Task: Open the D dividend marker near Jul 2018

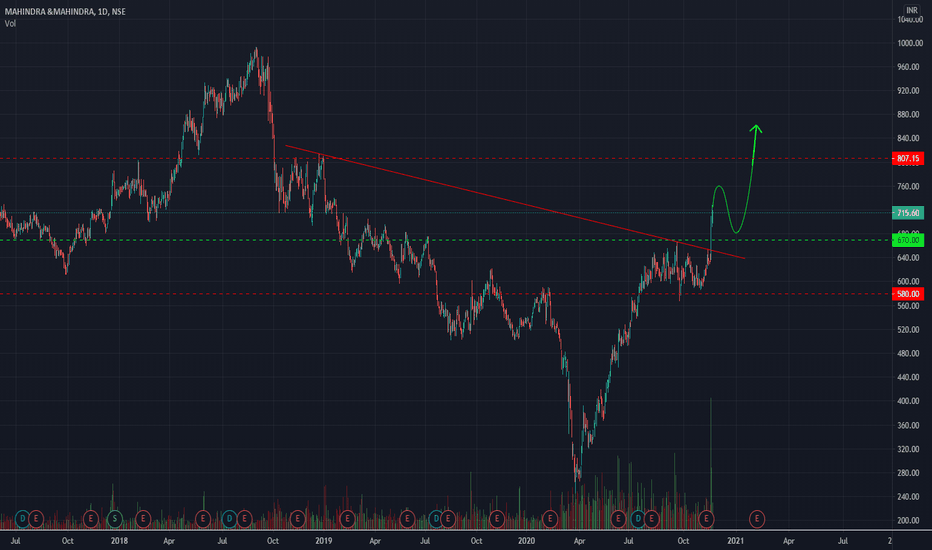Action: coord(229,519)
